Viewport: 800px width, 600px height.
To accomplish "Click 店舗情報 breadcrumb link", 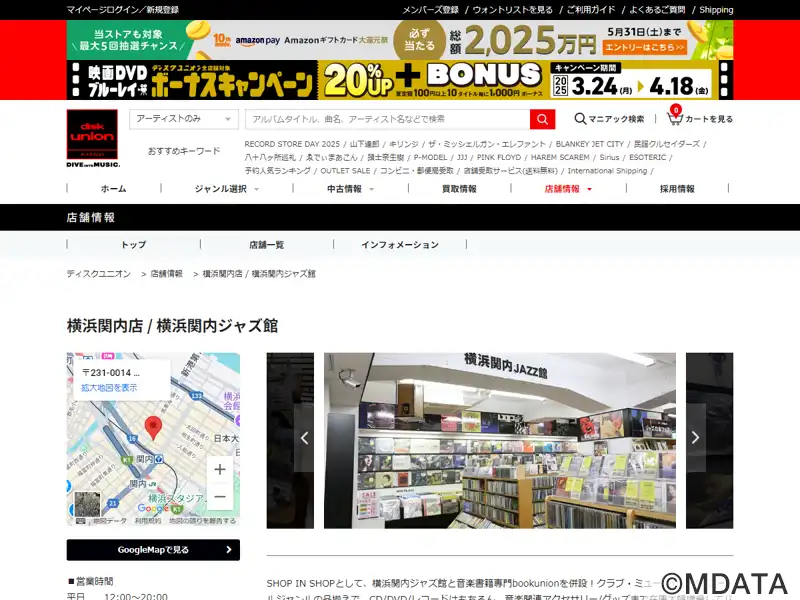I will pos(166,274).
